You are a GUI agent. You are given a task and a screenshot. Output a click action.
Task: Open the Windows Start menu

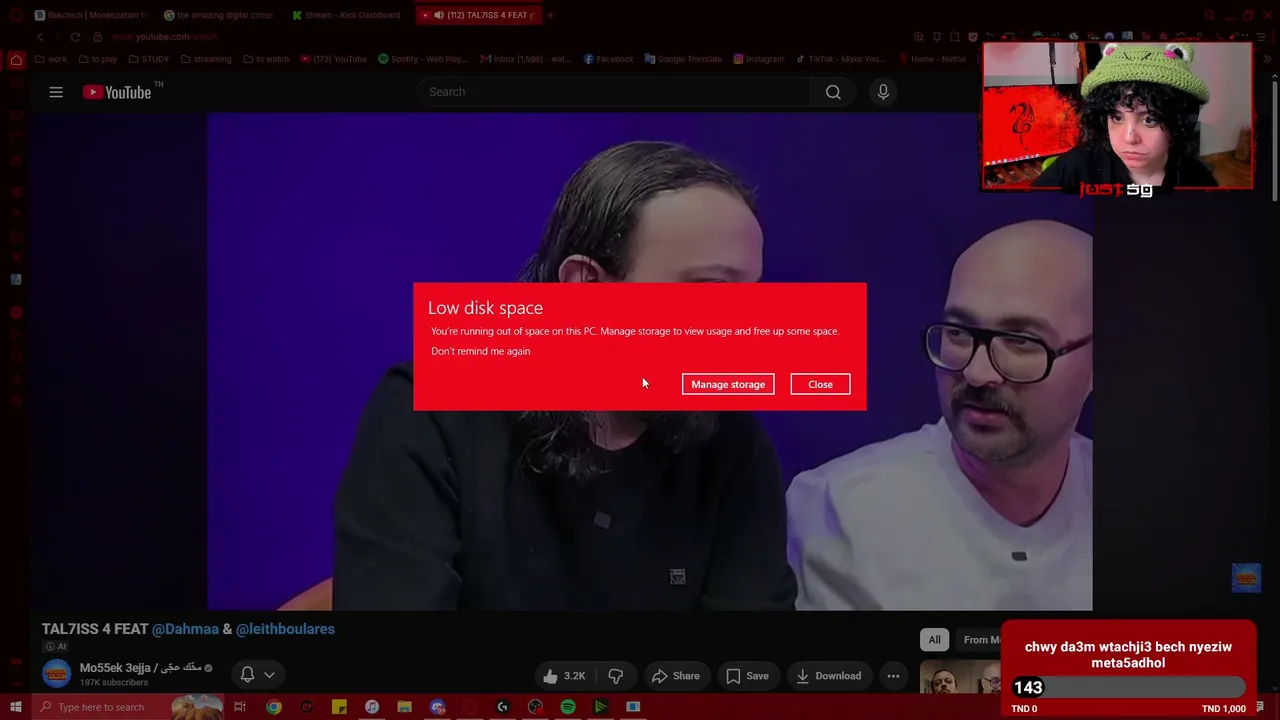pyautogui.click(x=16, y=707)
